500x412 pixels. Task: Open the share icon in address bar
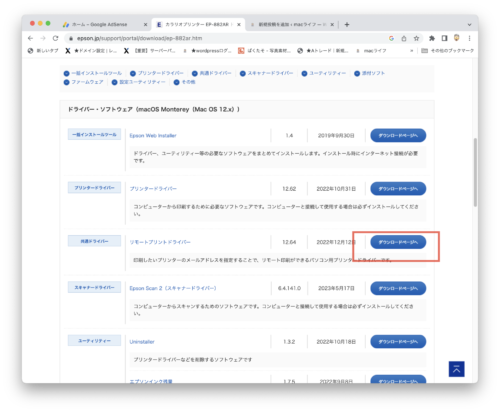404,38
